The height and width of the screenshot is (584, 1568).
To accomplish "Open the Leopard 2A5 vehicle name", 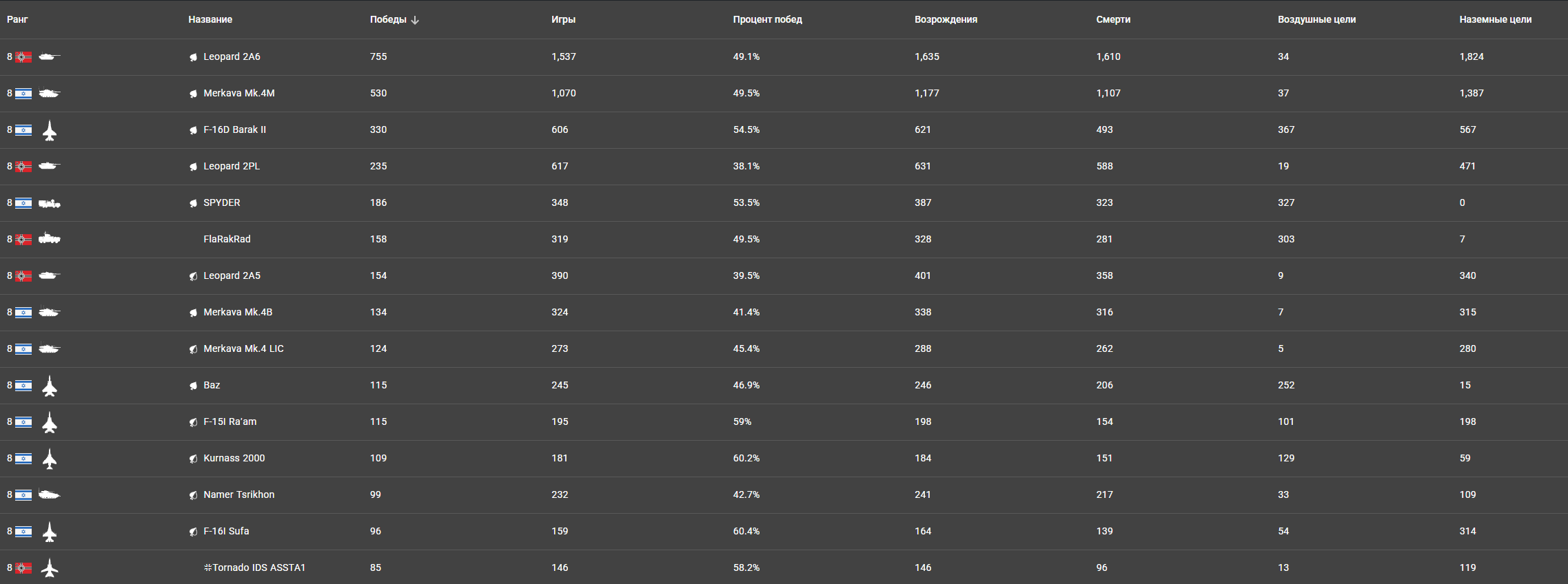I will point(232,275).
